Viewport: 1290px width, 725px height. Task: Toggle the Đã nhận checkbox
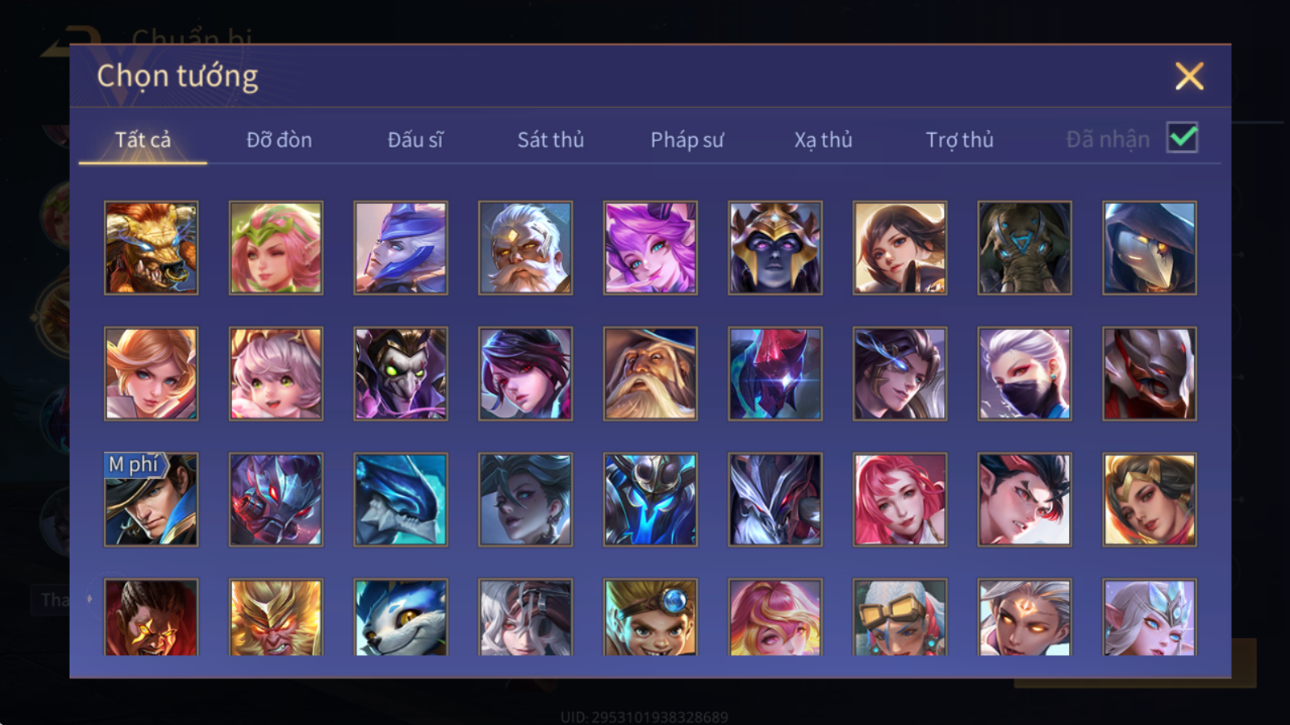tap(1182, 139)
